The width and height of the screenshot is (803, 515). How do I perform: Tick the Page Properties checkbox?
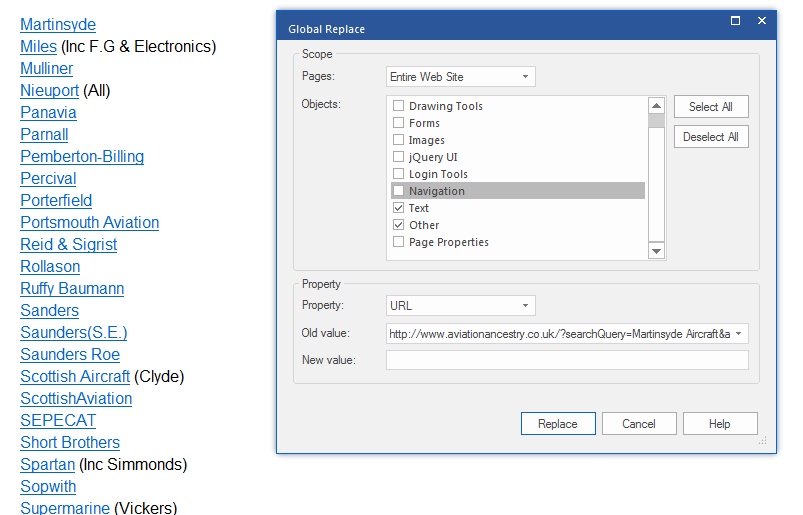pos(398,242)
